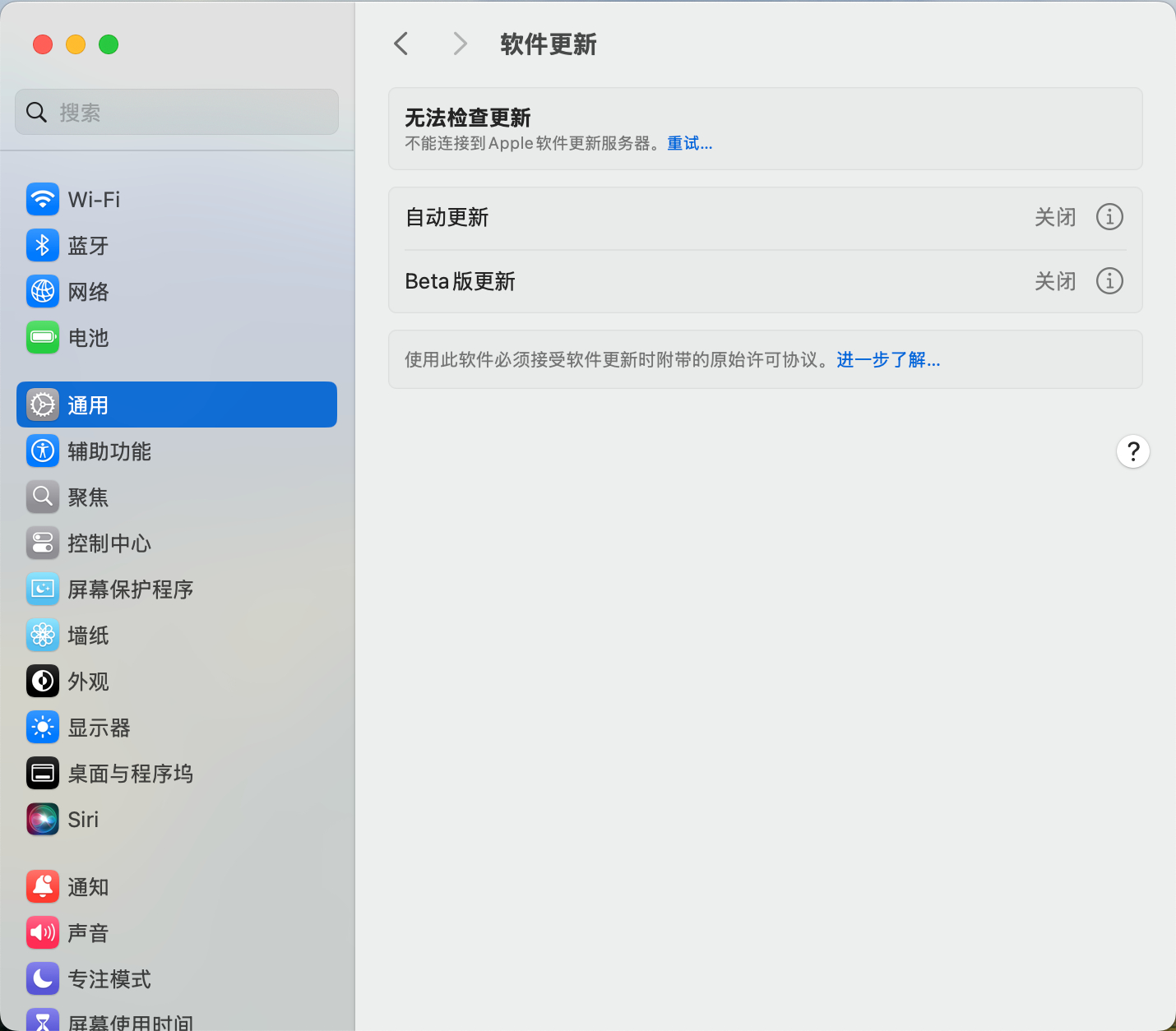This screenshot has width=1176, height=1031.
Task: Select the 显示器 display settings icon
Action: [x=42, y=727]
